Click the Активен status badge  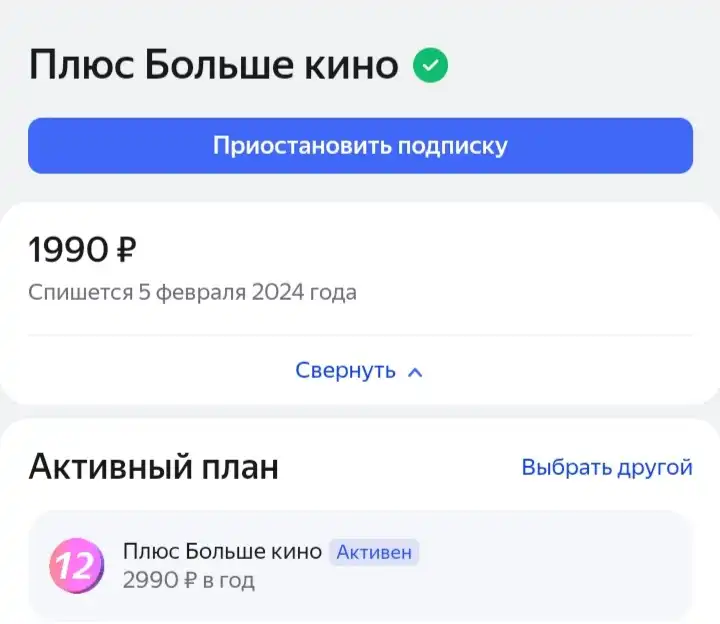374,552
